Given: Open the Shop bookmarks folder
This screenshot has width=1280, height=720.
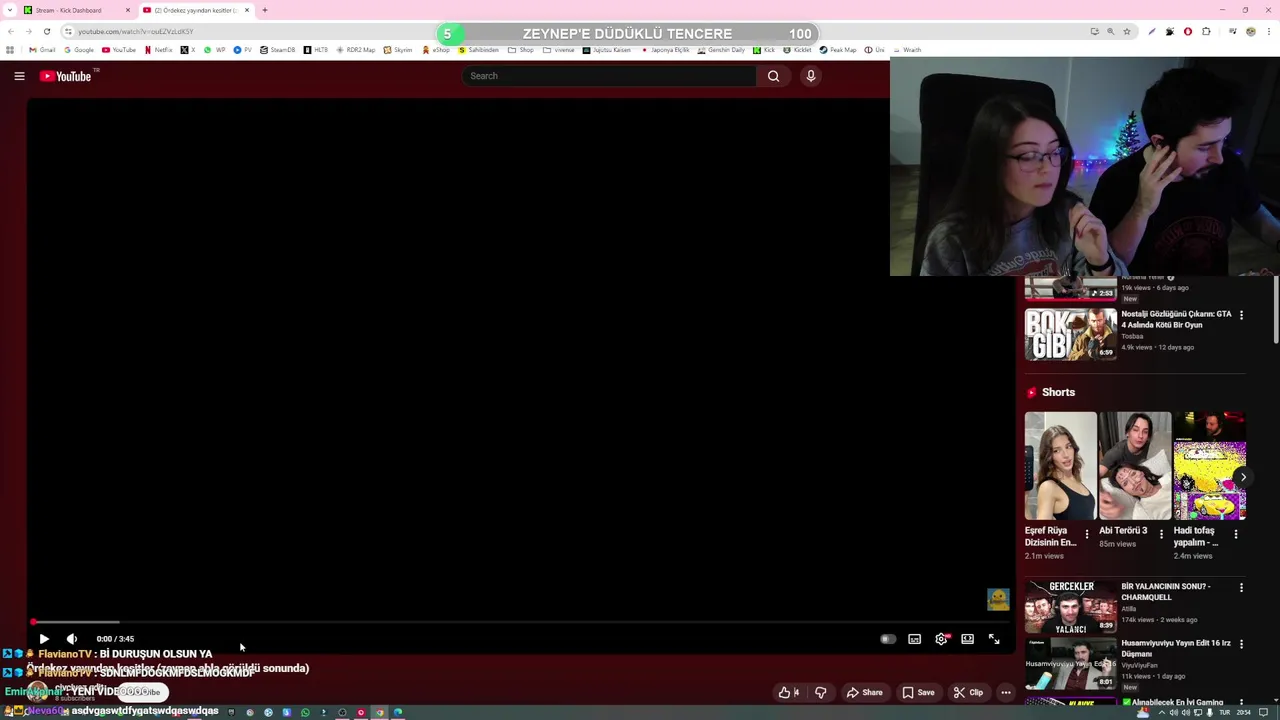Looking at the screenshot, I should point(521,50).
